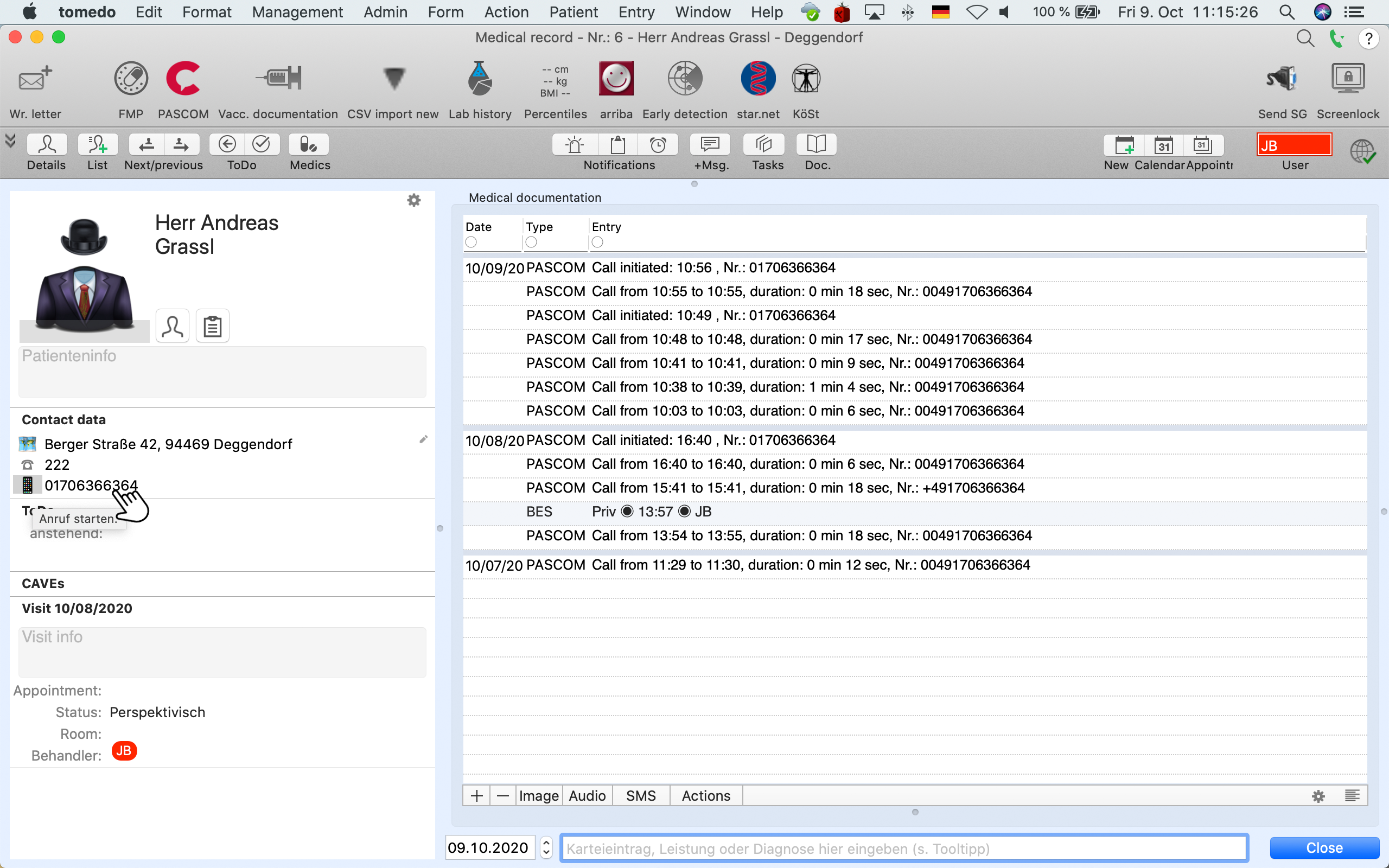Image resolution: width=1389 pixels, height=868 pixels.
Task: Click the Karteieintrag entry input field
Action: click(x=904, y=848)
